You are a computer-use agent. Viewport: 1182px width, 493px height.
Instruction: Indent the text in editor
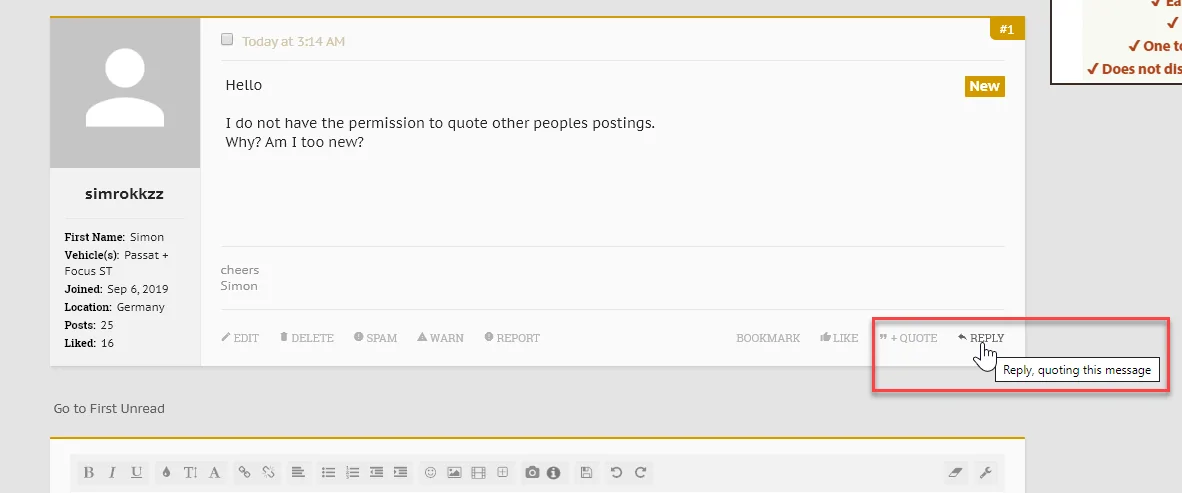click(x=400, y=473)
